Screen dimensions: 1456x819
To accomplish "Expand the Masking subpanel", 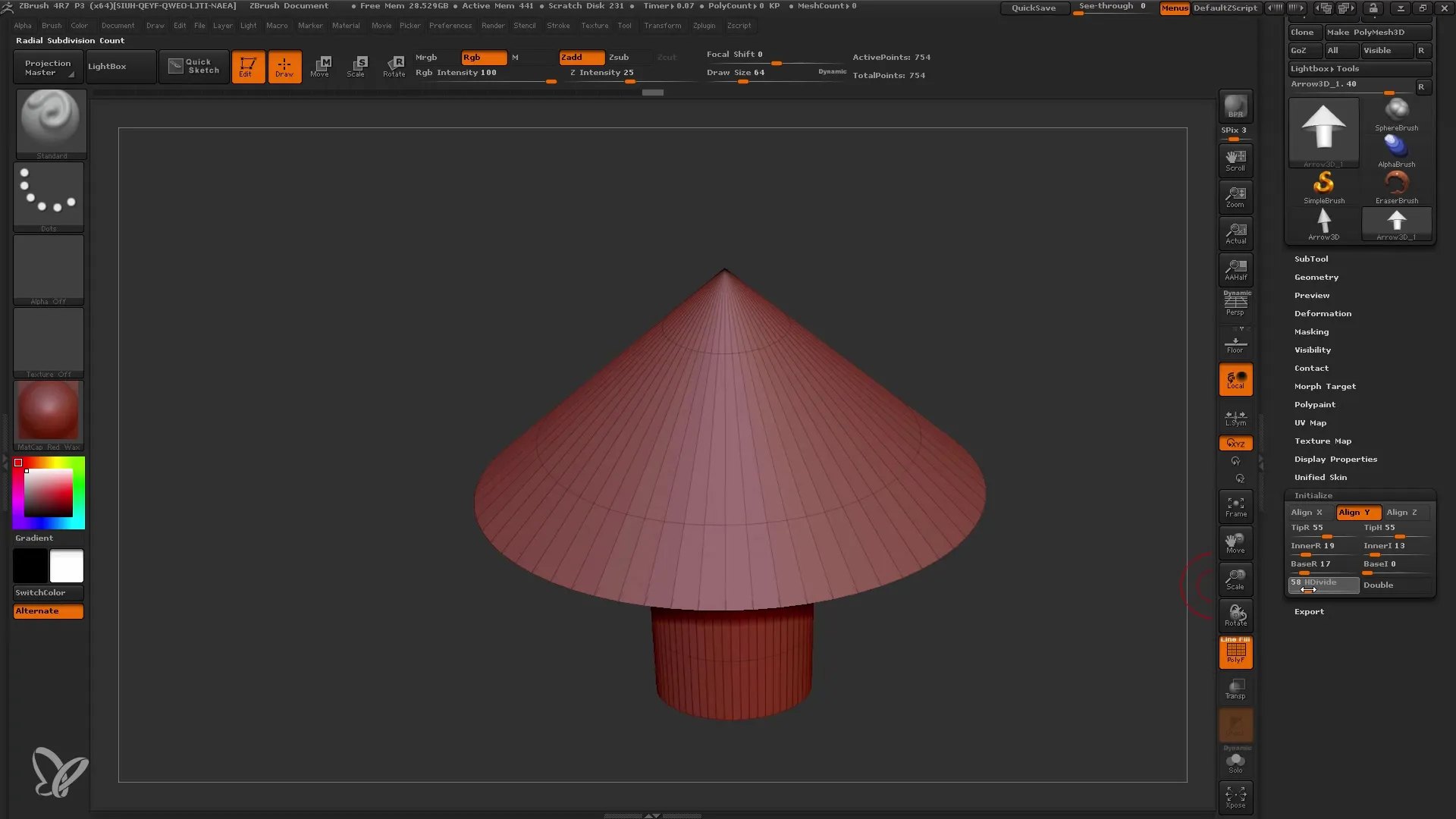I will pos(1312,331).
